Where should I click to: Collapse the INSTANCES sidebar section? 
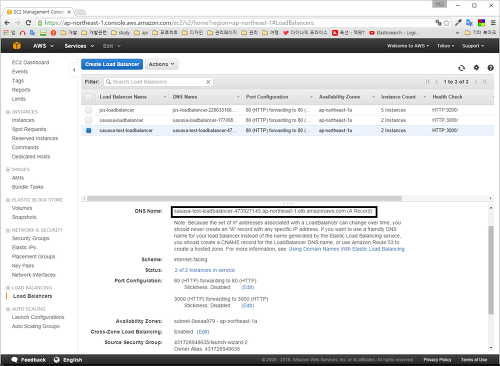point(8,112)
